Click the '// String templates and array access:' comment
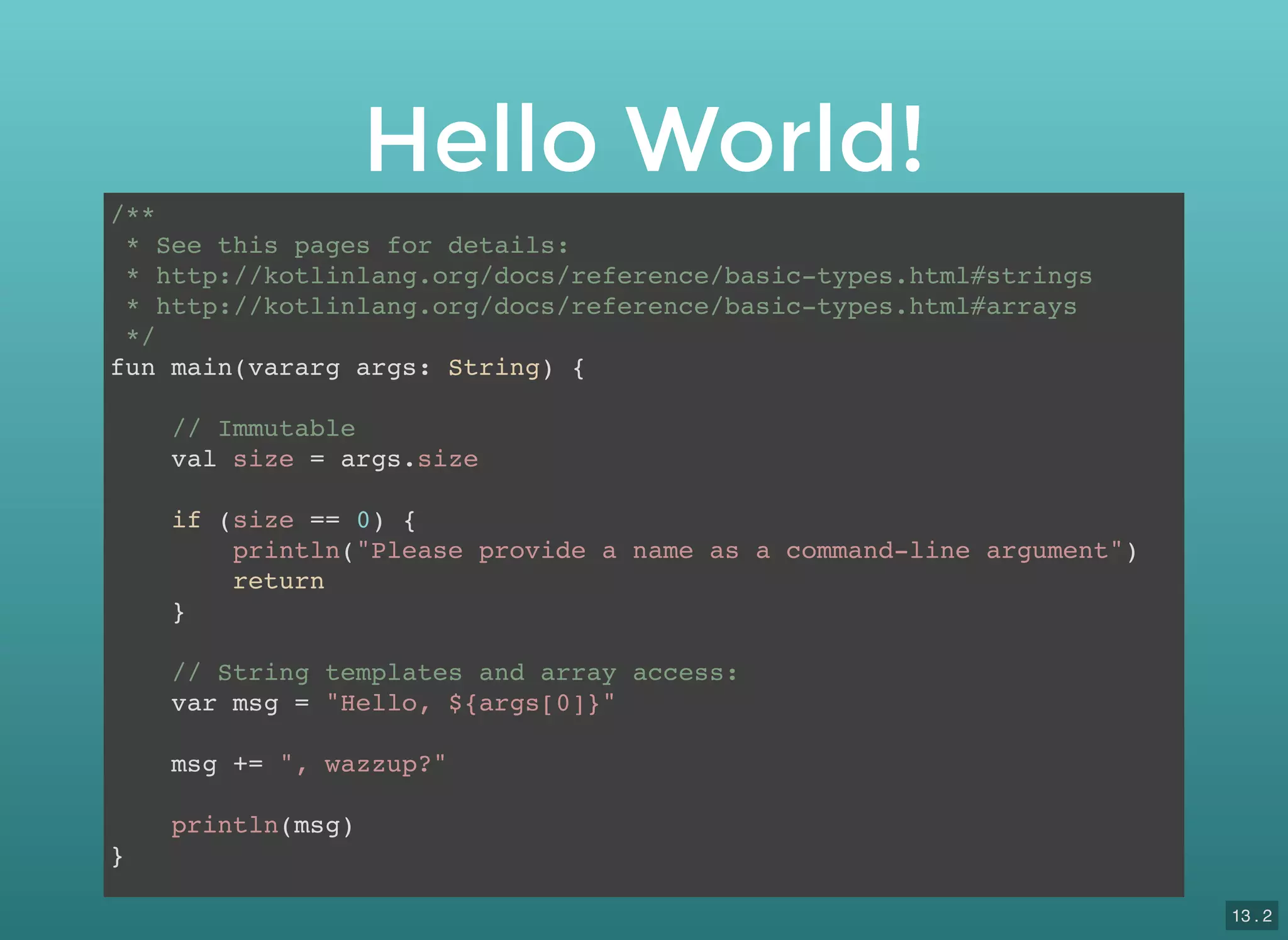Screen dimensions: 1288x940 coord(454,673)
